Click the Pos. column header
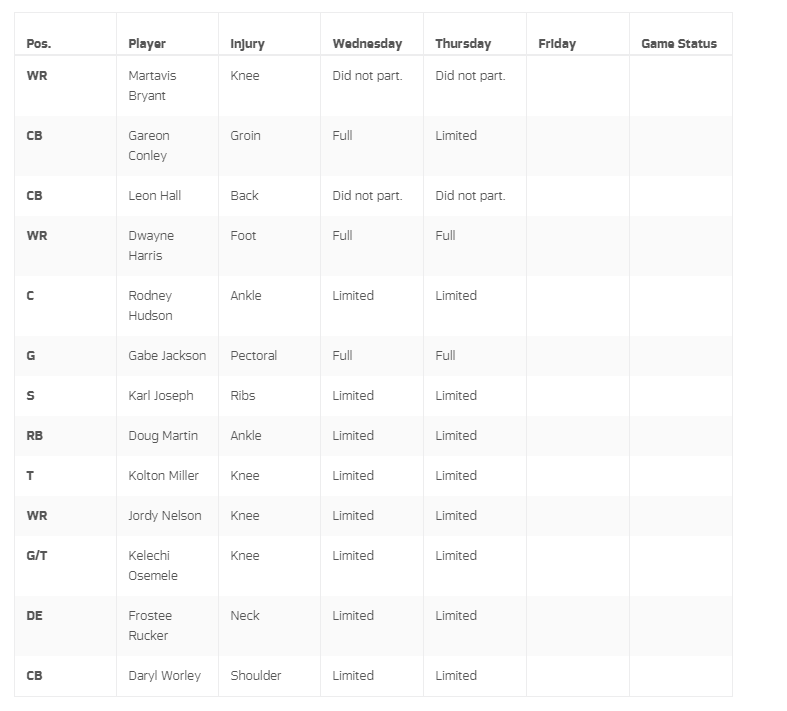The image size is (787, 711). [x=39, y=44]
